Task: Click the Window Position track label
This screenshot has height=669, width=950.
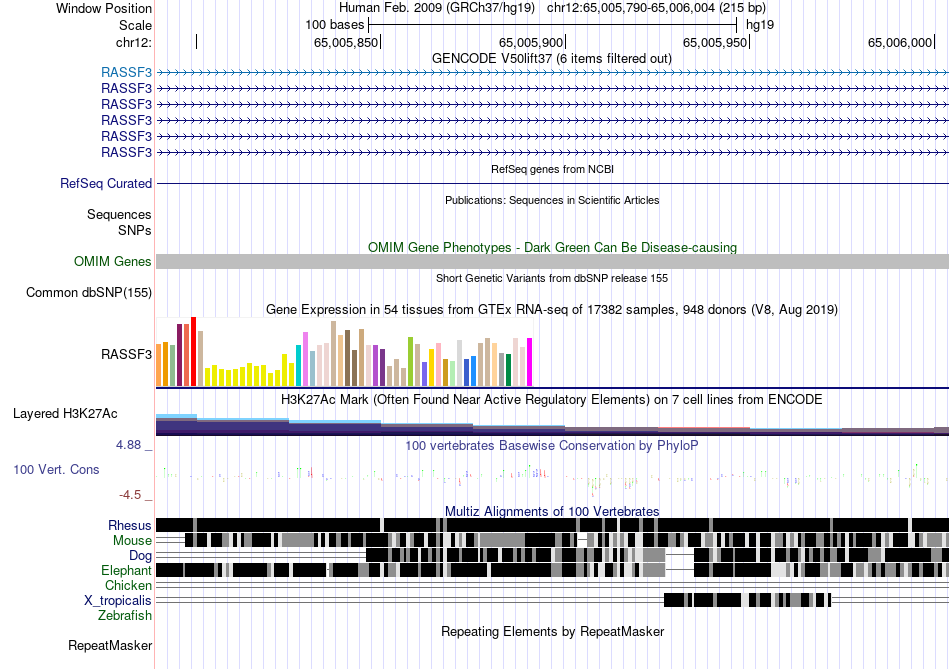Action: click(x=104, y=8)
